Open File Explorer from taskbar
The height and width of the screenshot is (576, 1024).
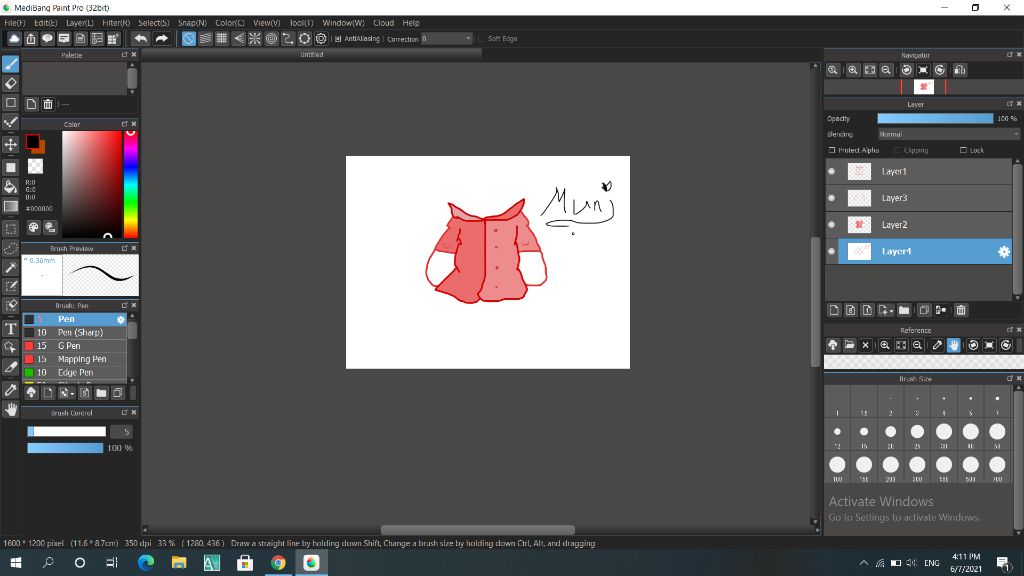tap(179, 562)
